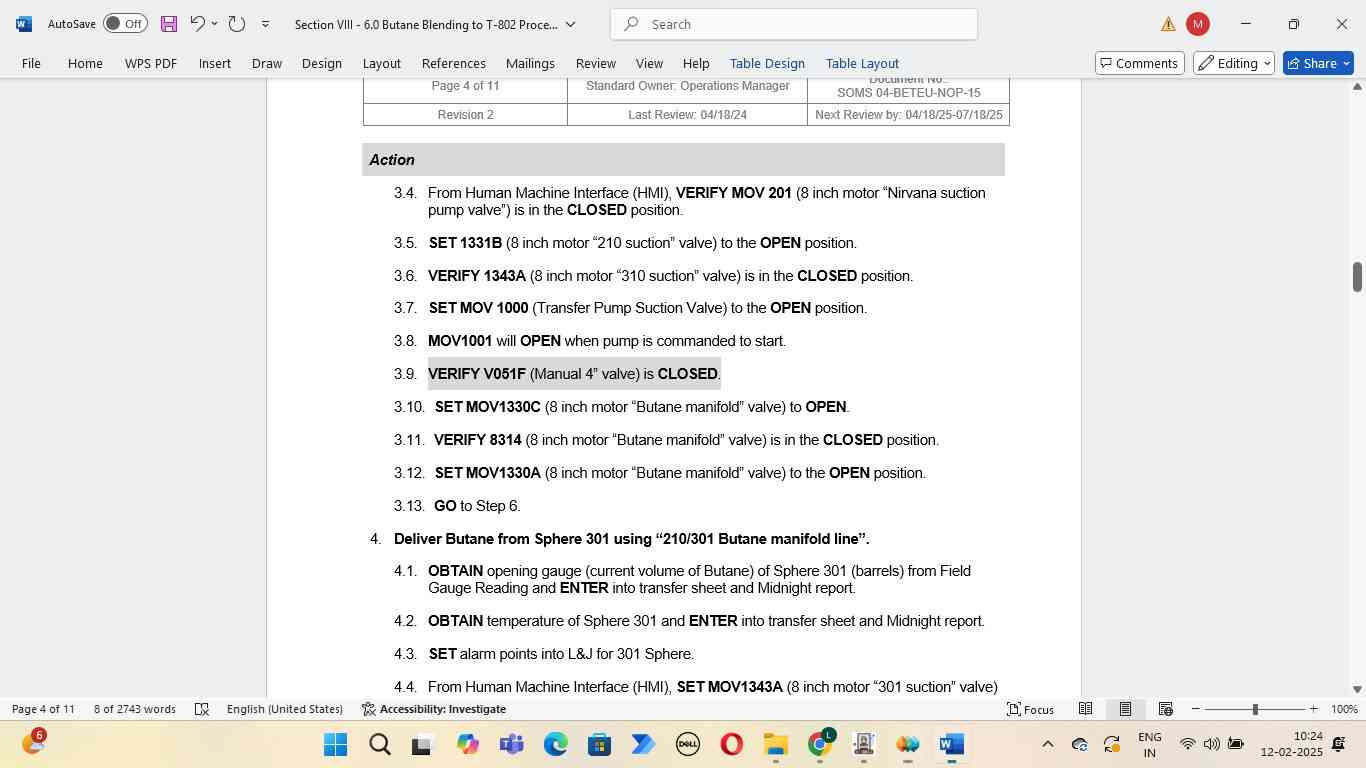
Task: Click the scroll up arrow
Action: 1357,87
